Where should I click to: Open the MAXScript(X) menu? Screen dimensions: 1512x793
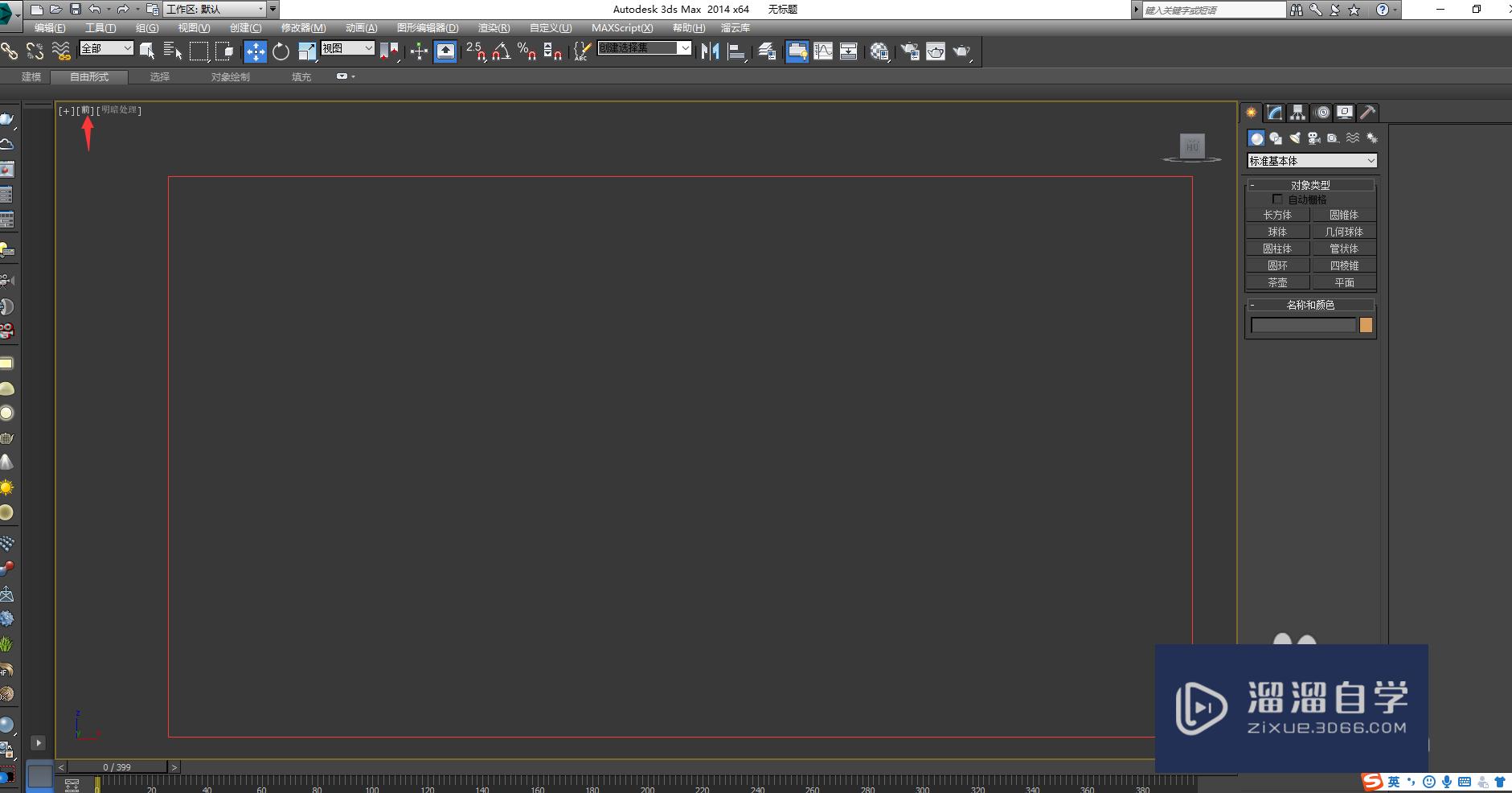click(622, 27)
